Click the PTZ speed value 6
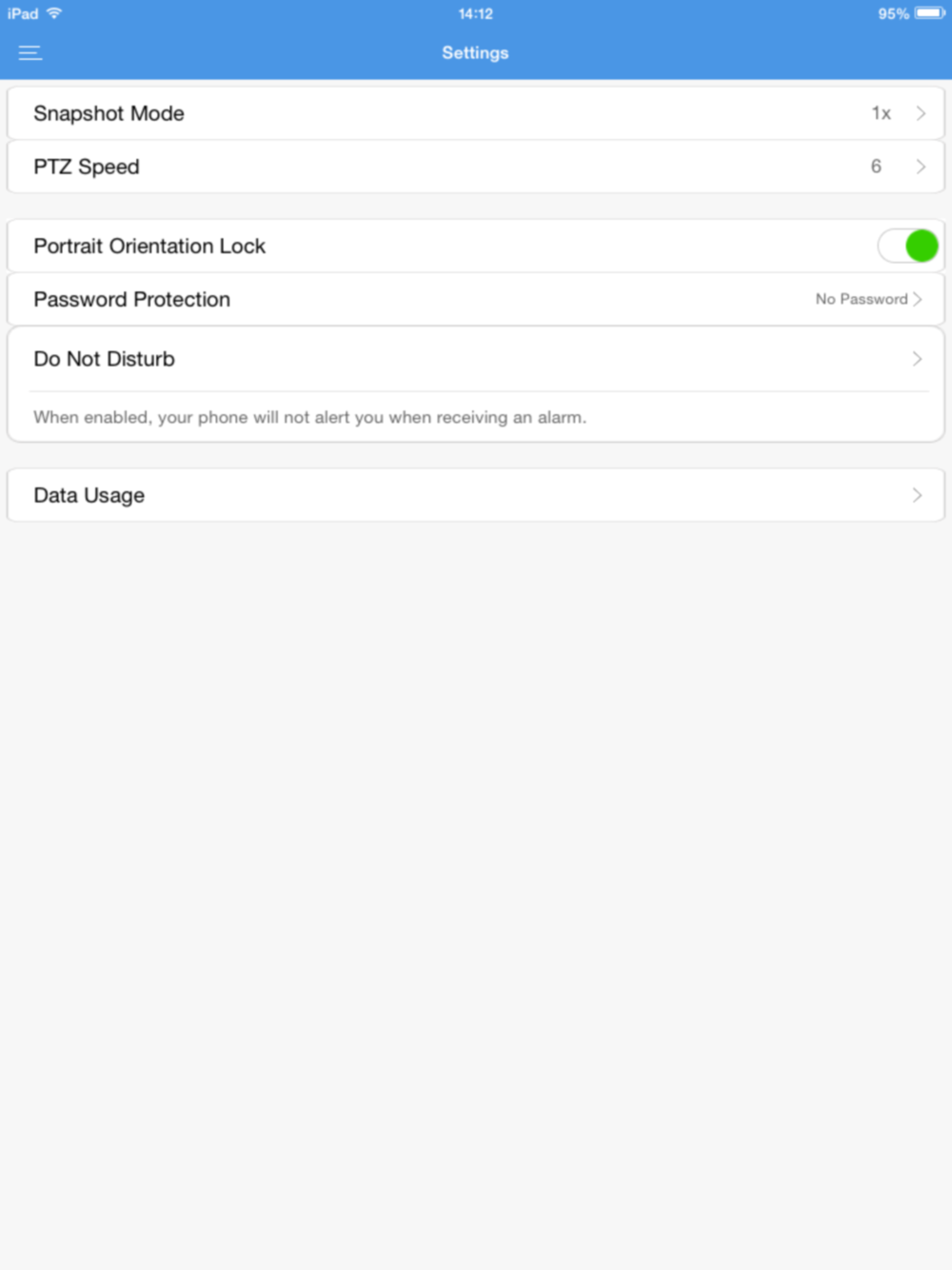The height and width of the screenshot is (1270, 952). [x=876, y=167]
